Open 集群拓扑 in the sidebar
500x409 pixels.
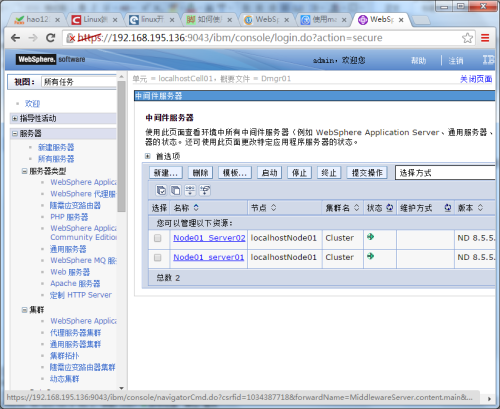pyautogui.click(x=65, y=356)
